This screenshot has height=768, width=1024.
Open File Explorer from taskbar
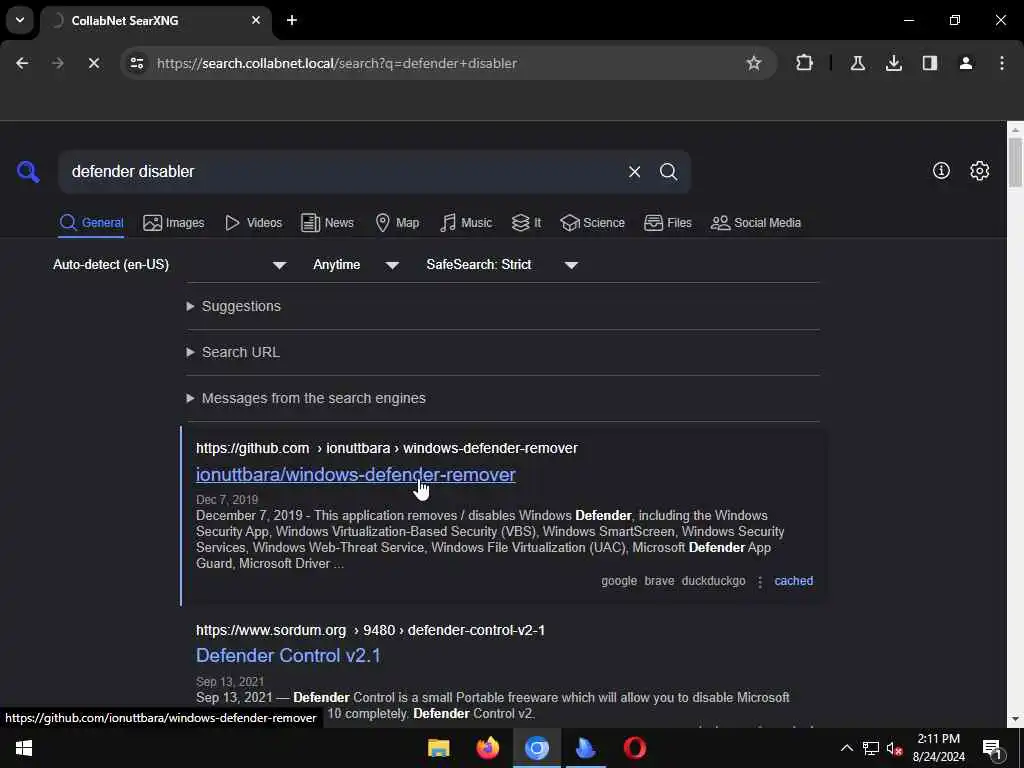(x=438, y=748)
